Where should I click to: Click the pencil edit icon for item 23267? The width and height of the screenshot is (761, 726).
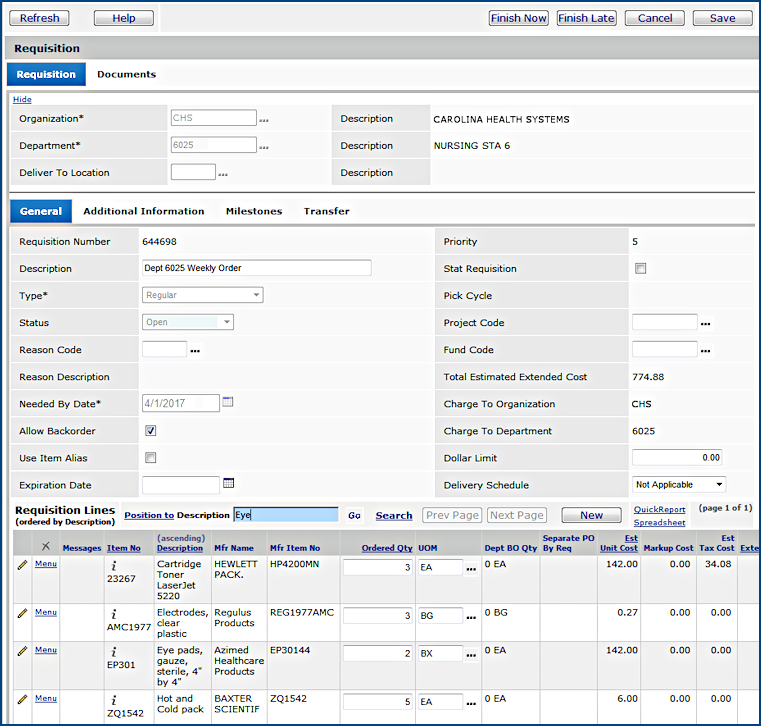tap(22, 565)
